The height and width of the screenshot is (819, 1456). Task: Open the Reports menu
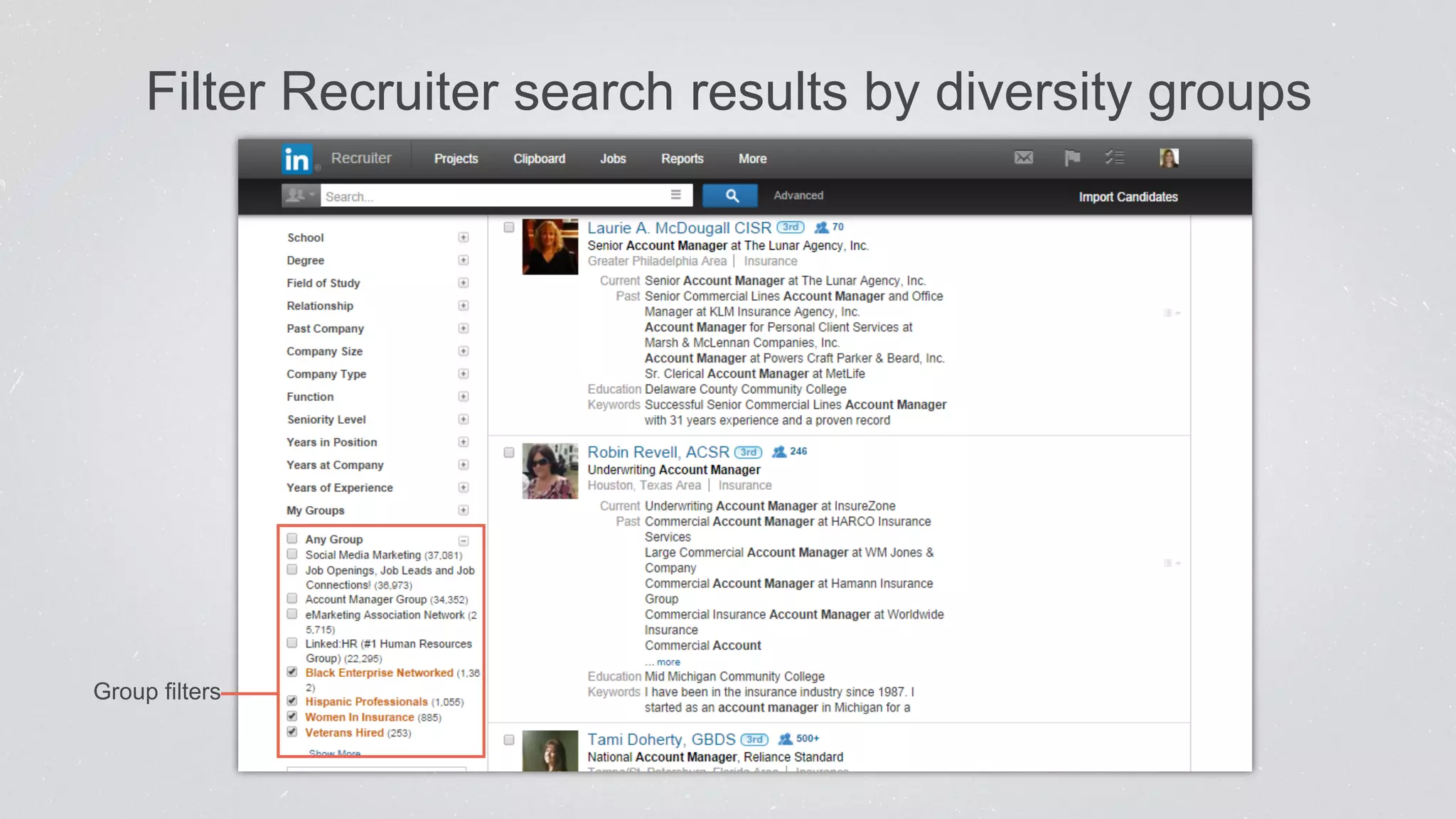[682, 159]
